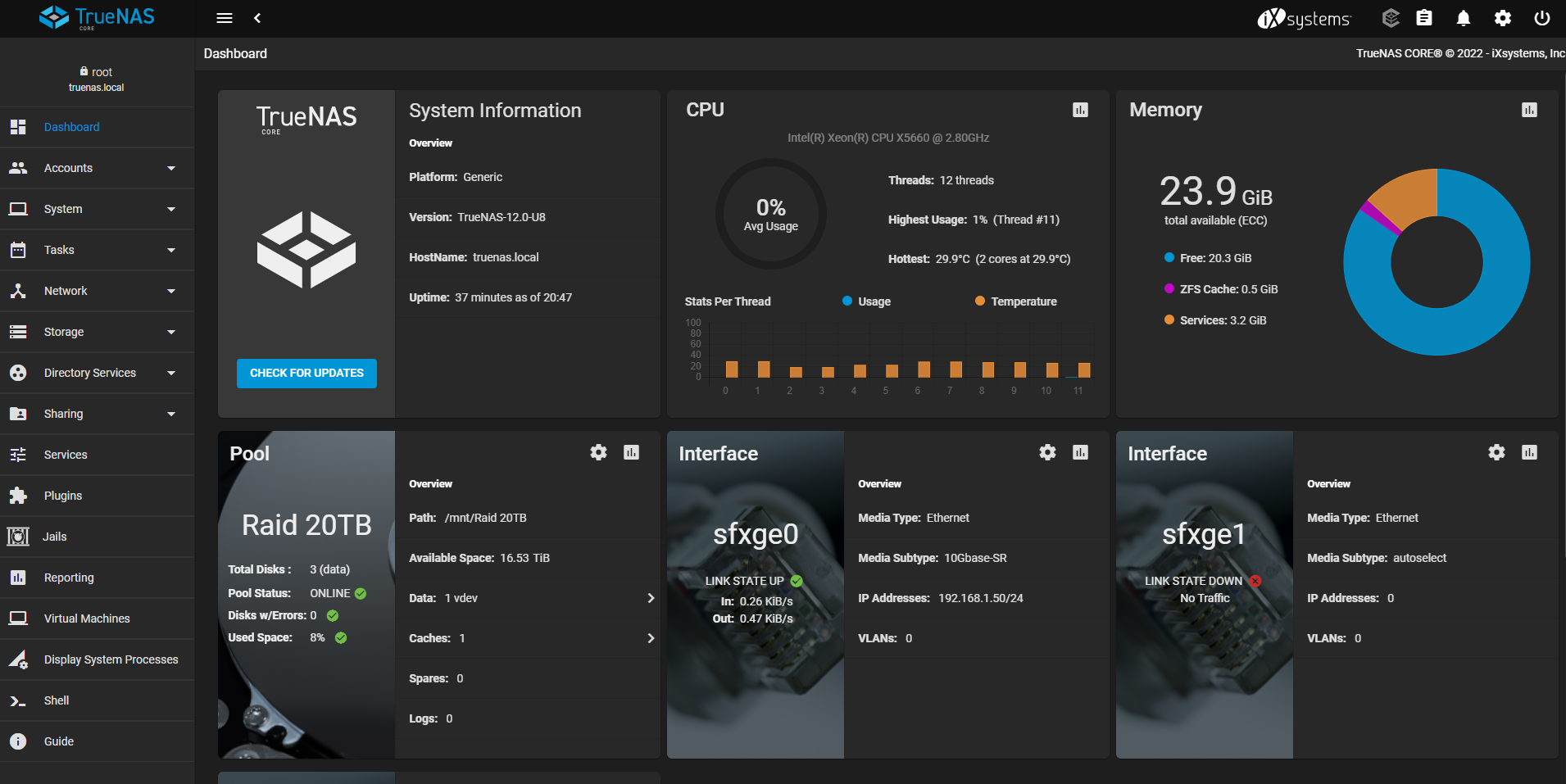Click the LINK STATE DOWN red icon
The image size is (1566, 784).
click(1255, 581)
